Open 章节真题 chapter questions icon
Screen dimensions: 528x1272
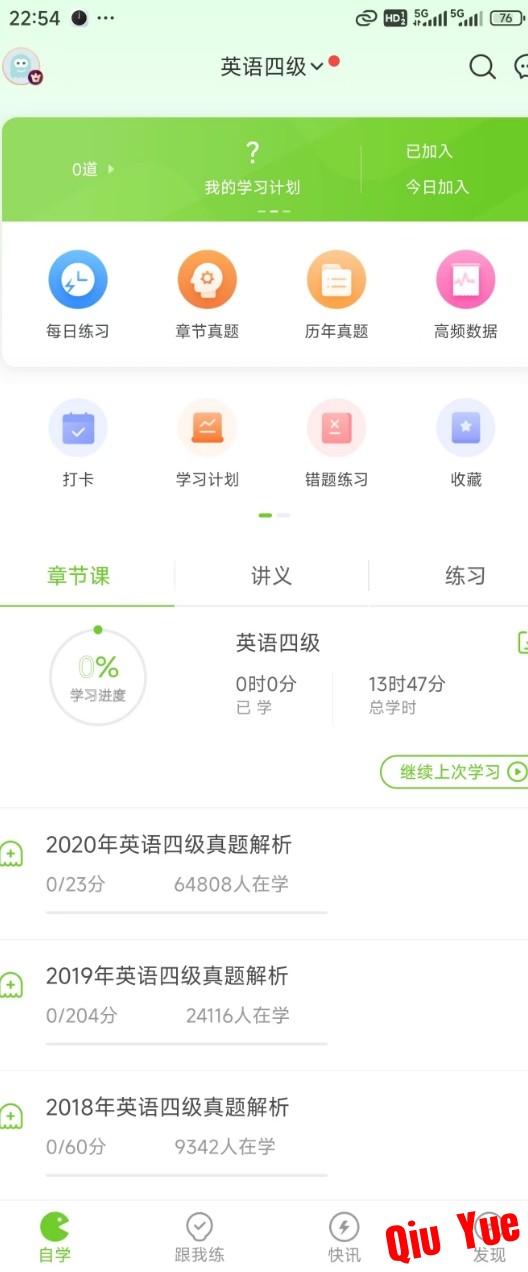(207, 280)
